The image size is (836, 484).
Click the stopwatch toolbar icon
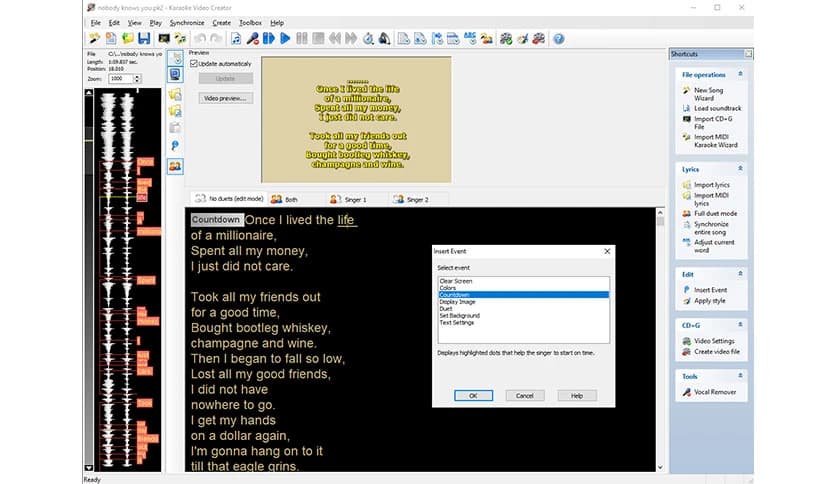point(368,38)
